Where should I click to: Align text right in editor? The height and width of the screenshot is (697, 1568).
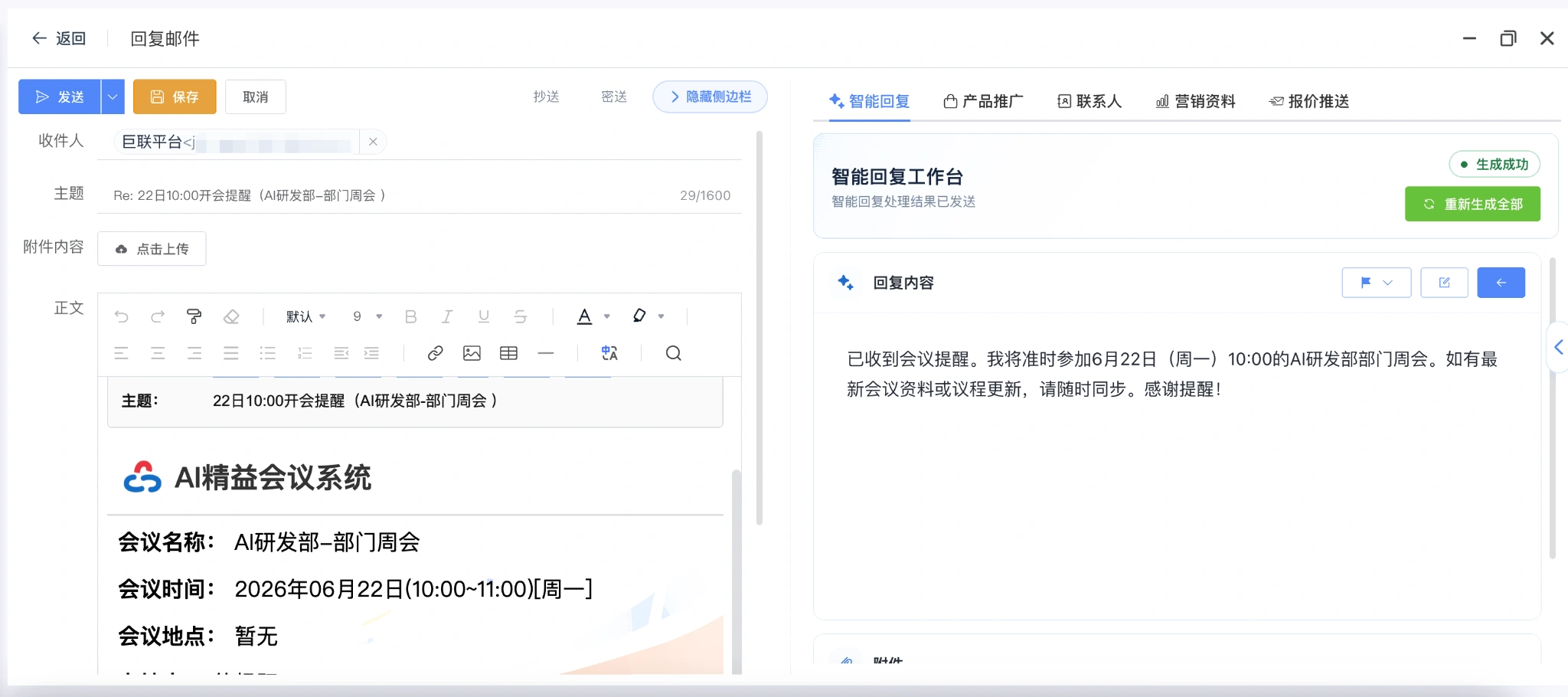coord(194,353)
